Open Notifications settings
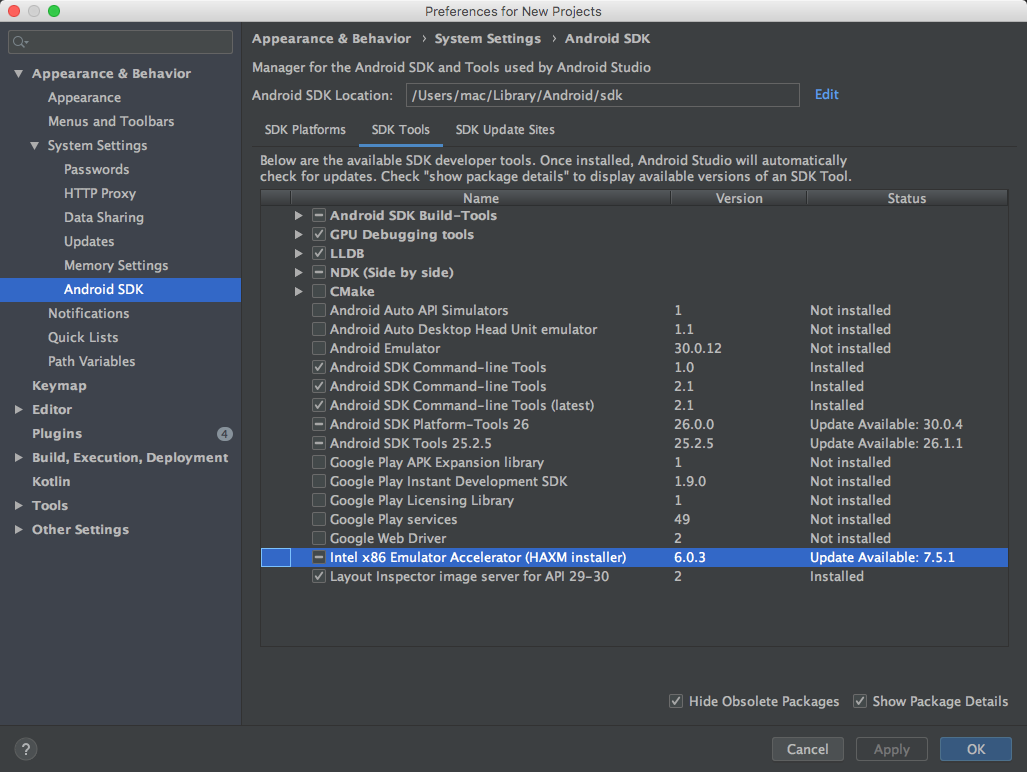The height and width of the screenshot is (772, 1027). tap(88, 314)
